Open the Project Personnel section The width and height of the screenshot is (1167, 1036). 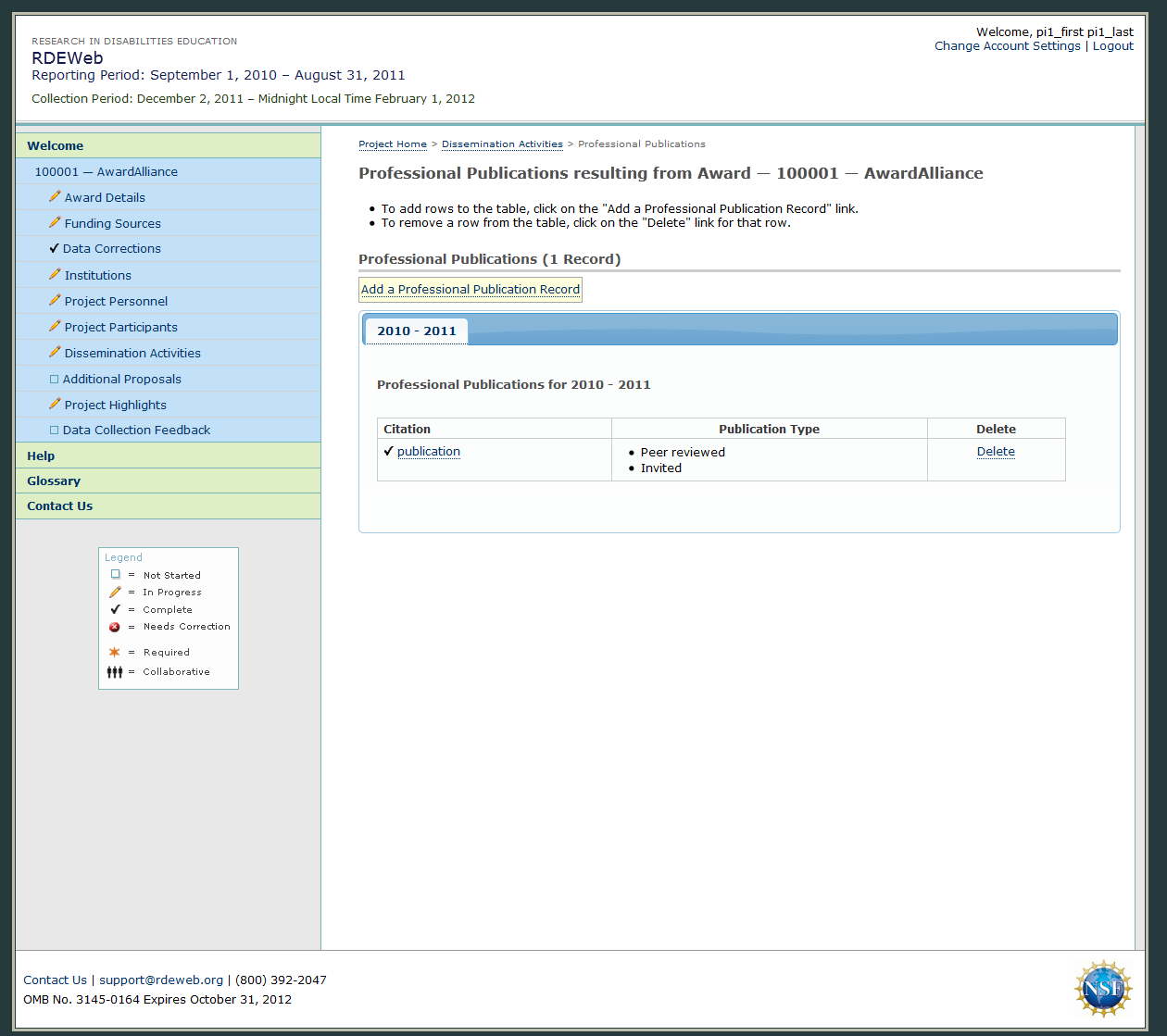116,301
